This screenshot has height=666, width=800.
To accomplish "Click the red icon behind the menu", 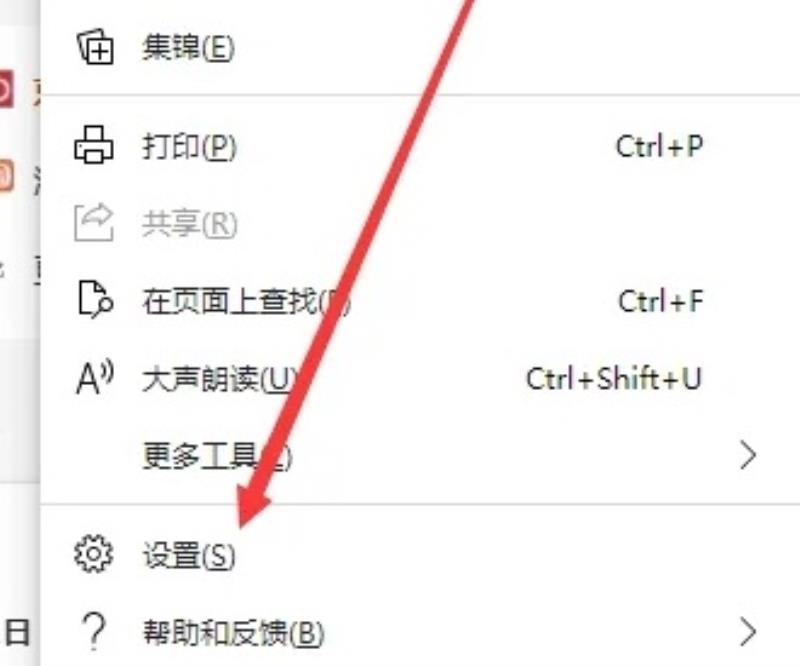I will 6,90.
